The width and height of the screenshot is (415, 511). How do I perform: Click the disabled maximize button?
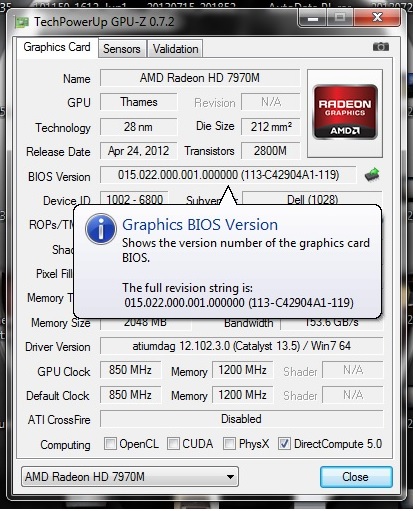click(x=340, y=17)
